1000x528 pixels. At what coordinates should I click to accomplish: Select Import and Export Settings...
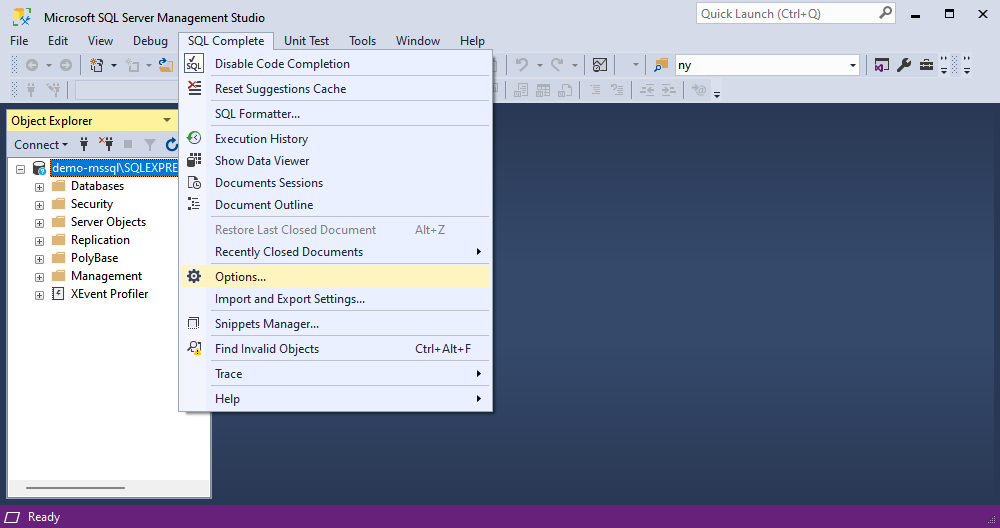click(x=335, y=298)
